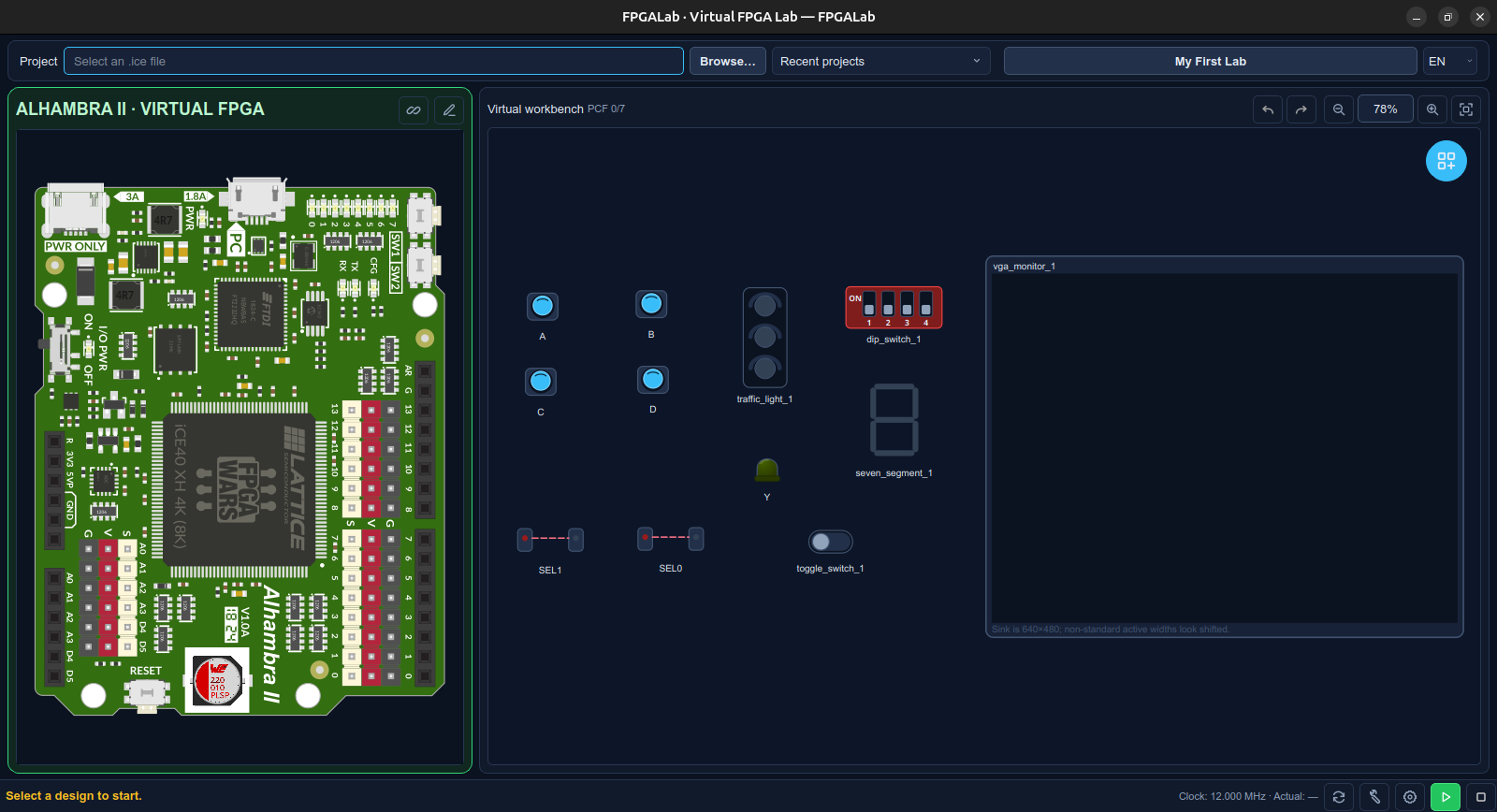Undo the last workbench action

click(x=1268, y=109)
